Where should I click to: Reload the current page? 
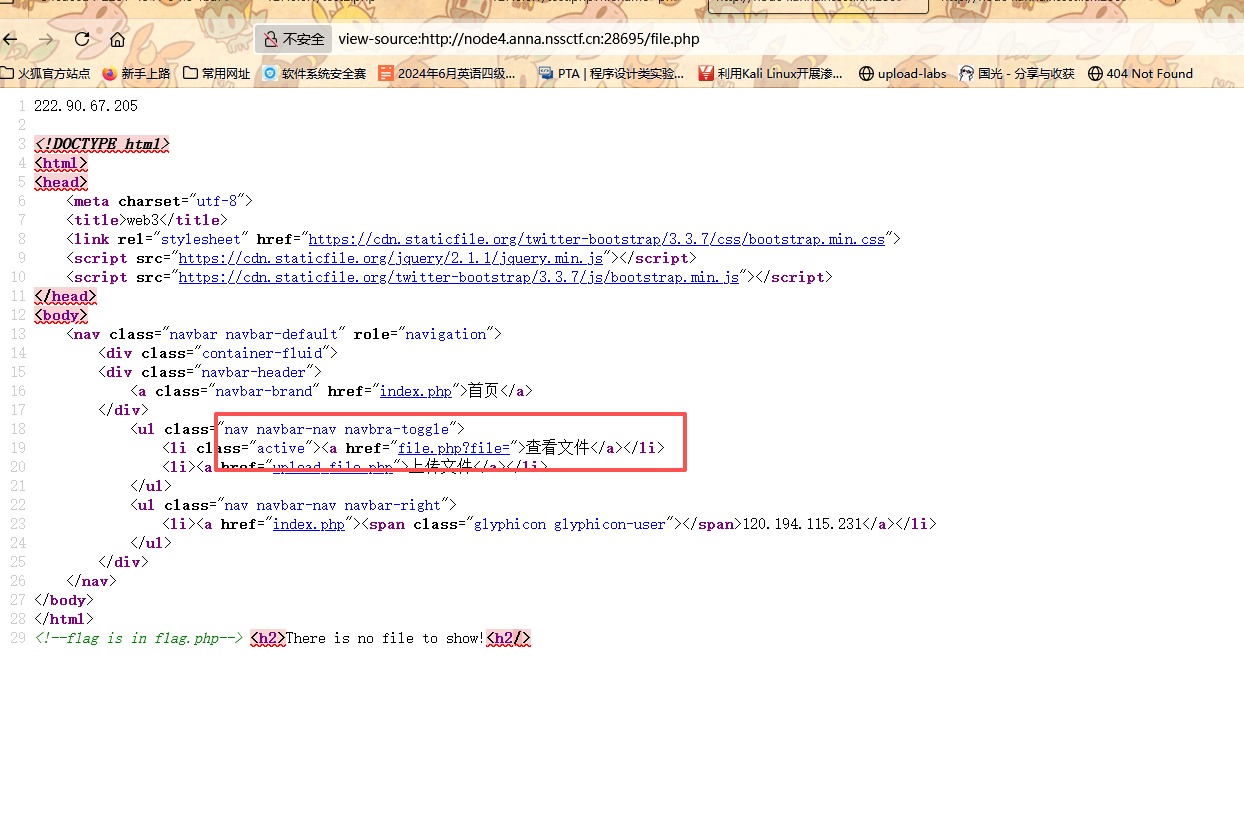tap(82, 39)
